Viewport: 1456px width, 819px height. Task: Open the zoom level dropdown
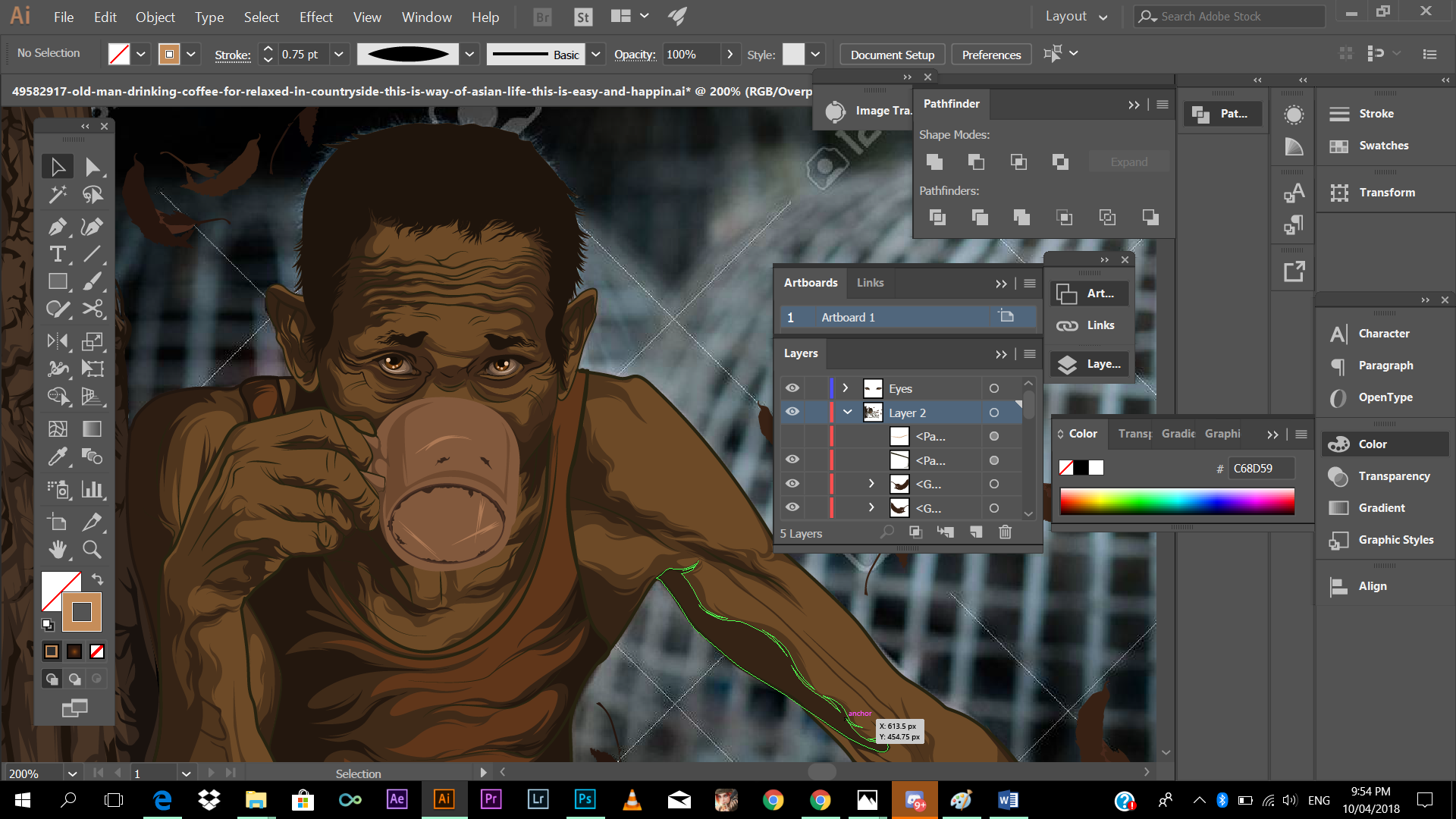(72, 773)
